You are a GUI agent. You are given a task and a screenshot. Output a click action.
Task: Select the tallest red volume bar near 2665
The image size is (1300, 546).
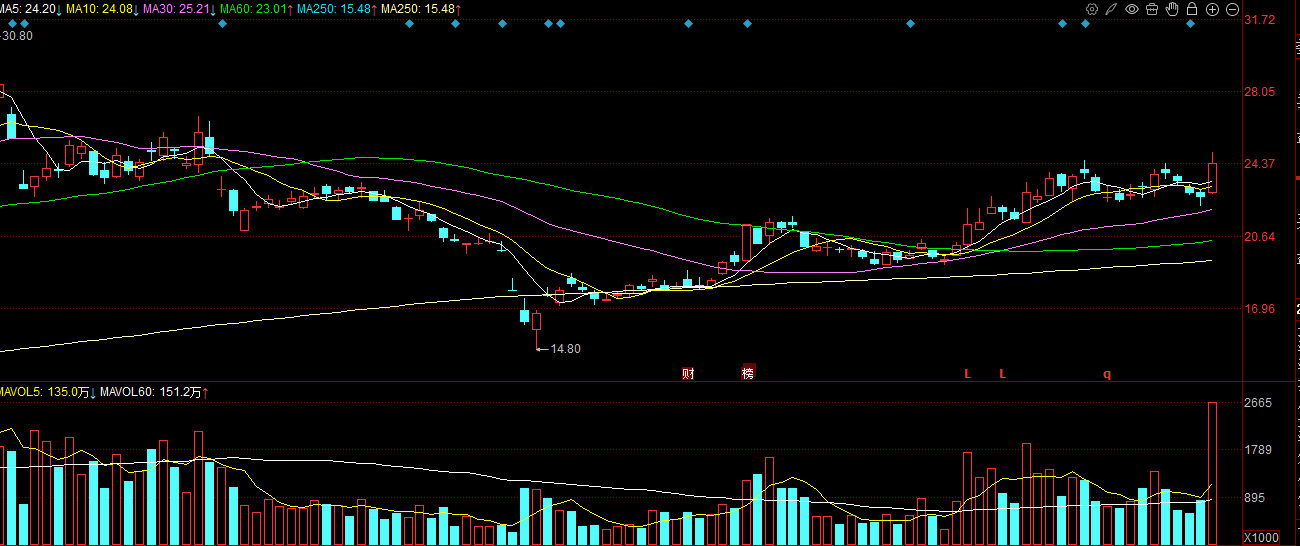tap(1213, 473)
